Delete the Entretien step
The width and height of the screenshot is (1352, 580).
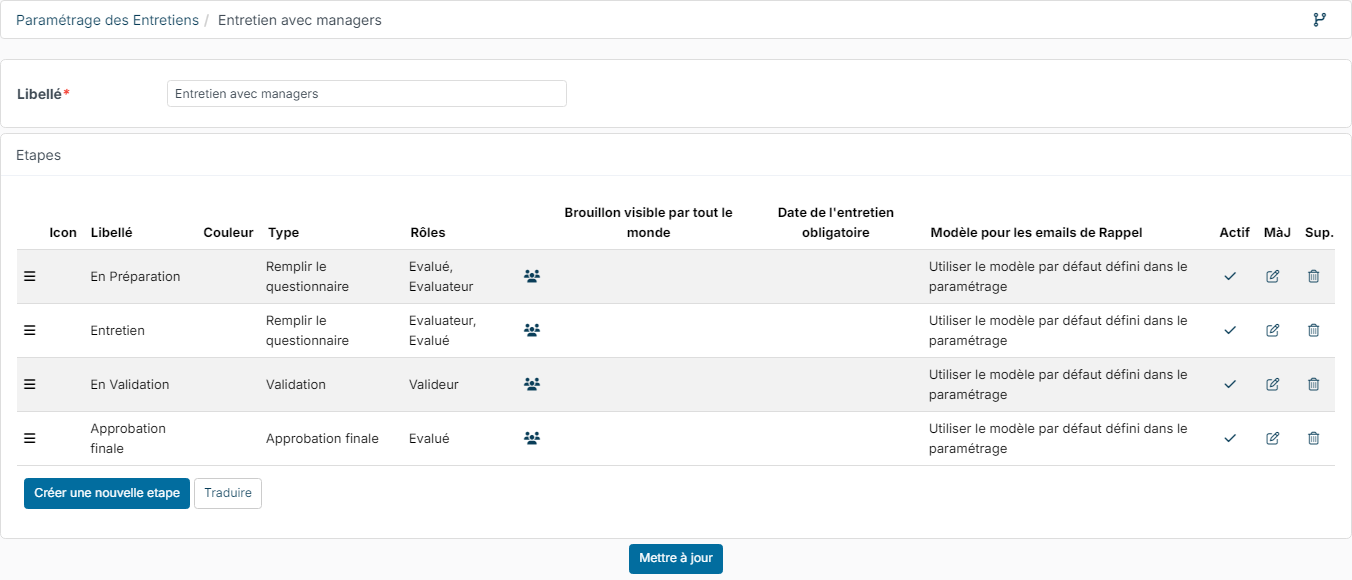(x=1314, y=330)
